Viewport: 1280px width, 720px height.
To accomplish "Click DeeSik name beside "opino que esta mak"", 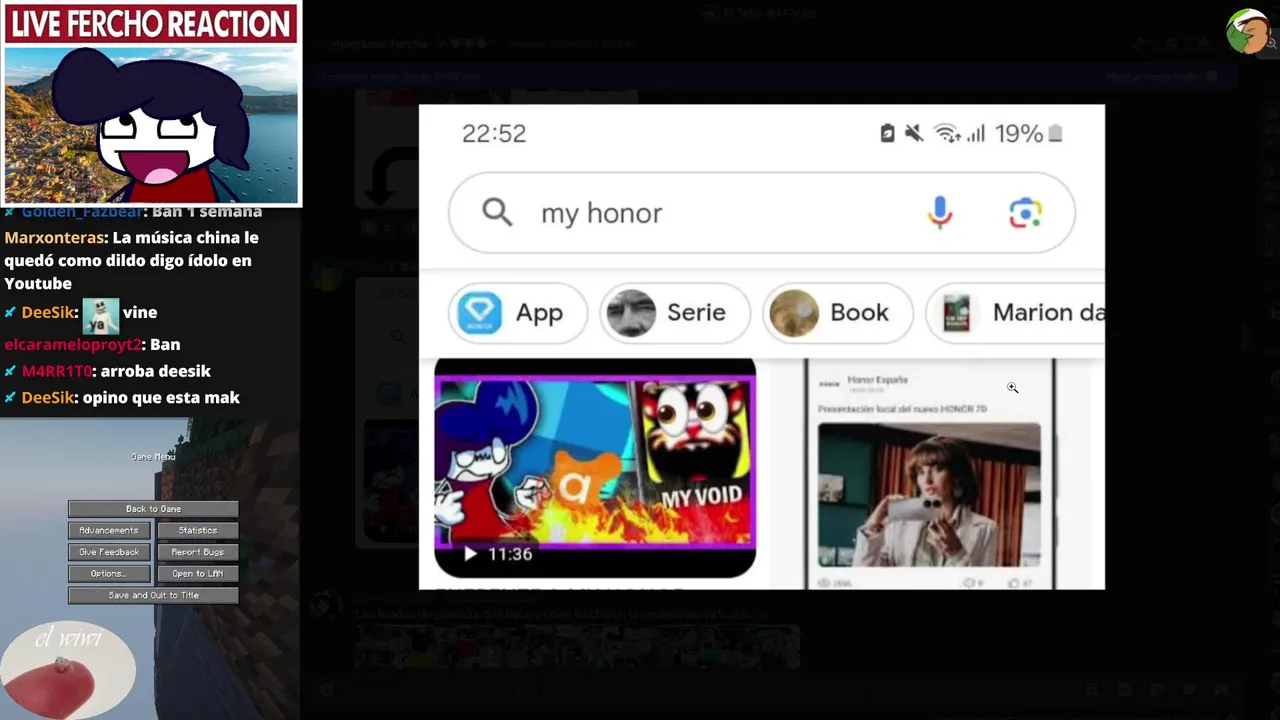I will pos(48,398).
